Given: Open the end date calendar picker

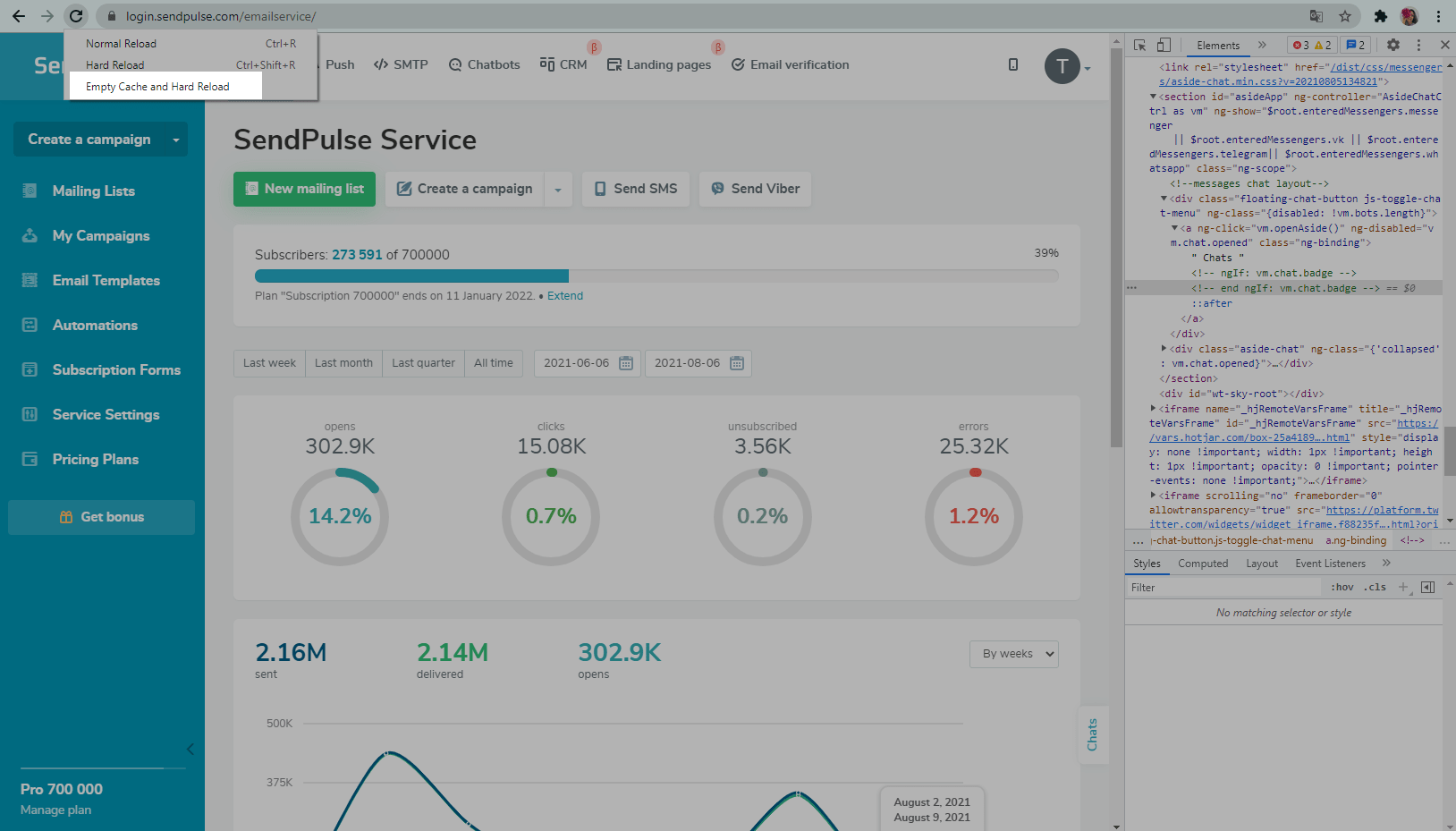Looking at the screenshot, I should 737,363.
